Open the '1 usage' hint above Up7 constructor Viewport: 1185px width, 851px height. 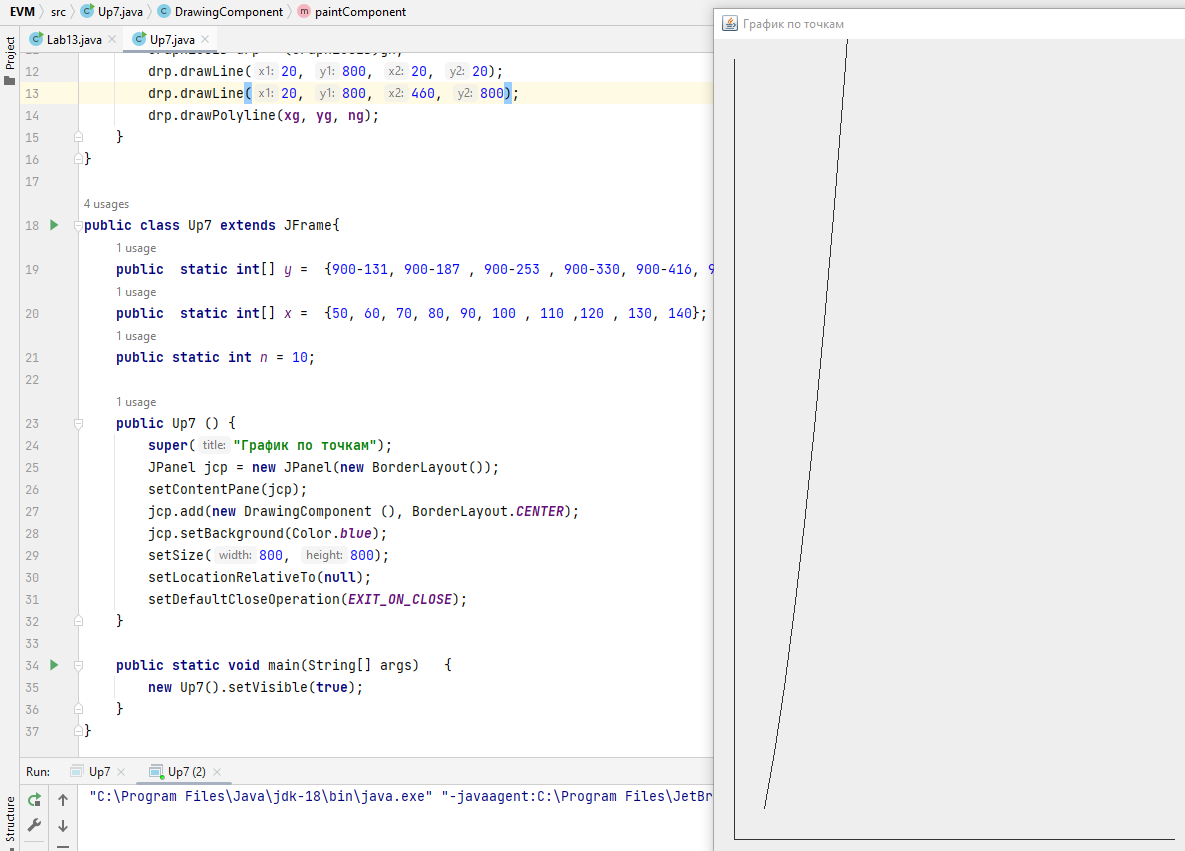click(136, 402)
